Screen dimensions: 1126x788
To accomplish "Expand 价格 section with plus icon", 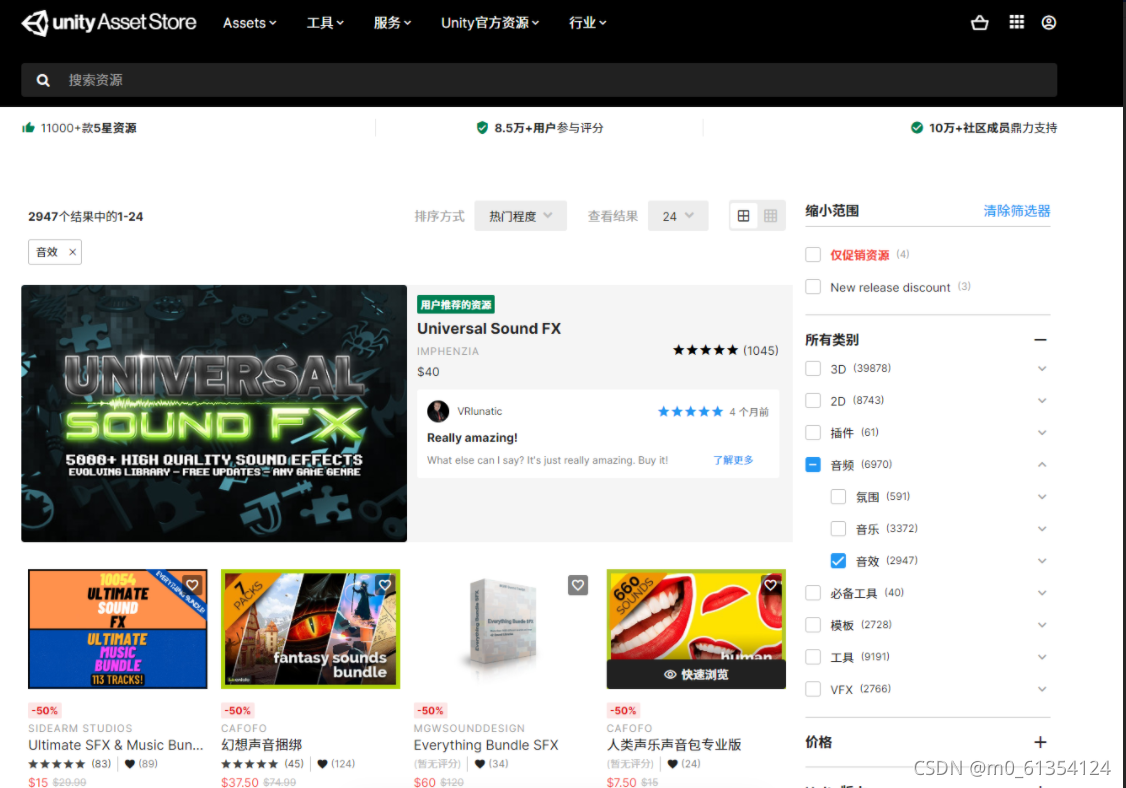I will (x=1040, y=742).
